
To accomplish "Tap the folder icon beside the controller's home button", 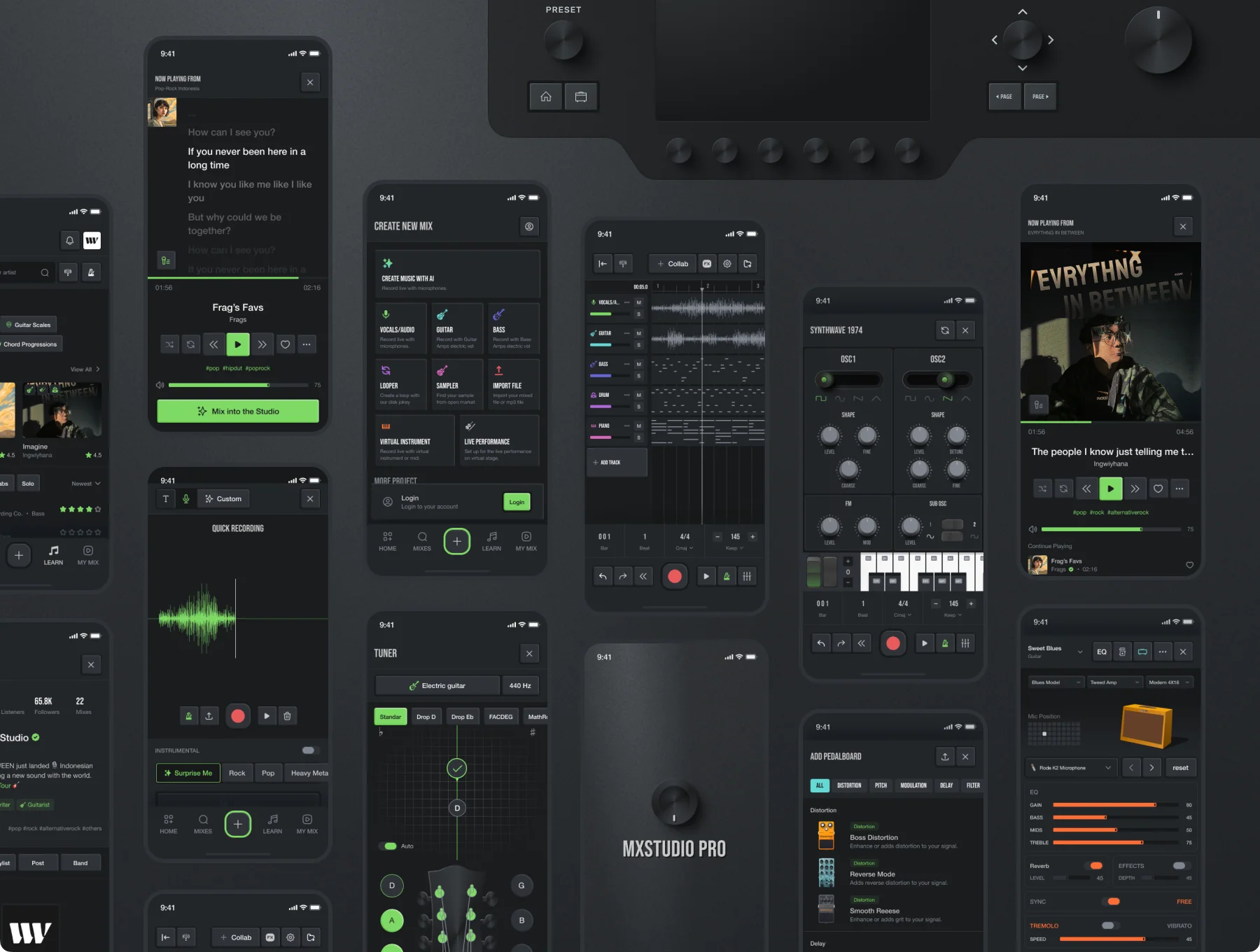I will [581, 97].
